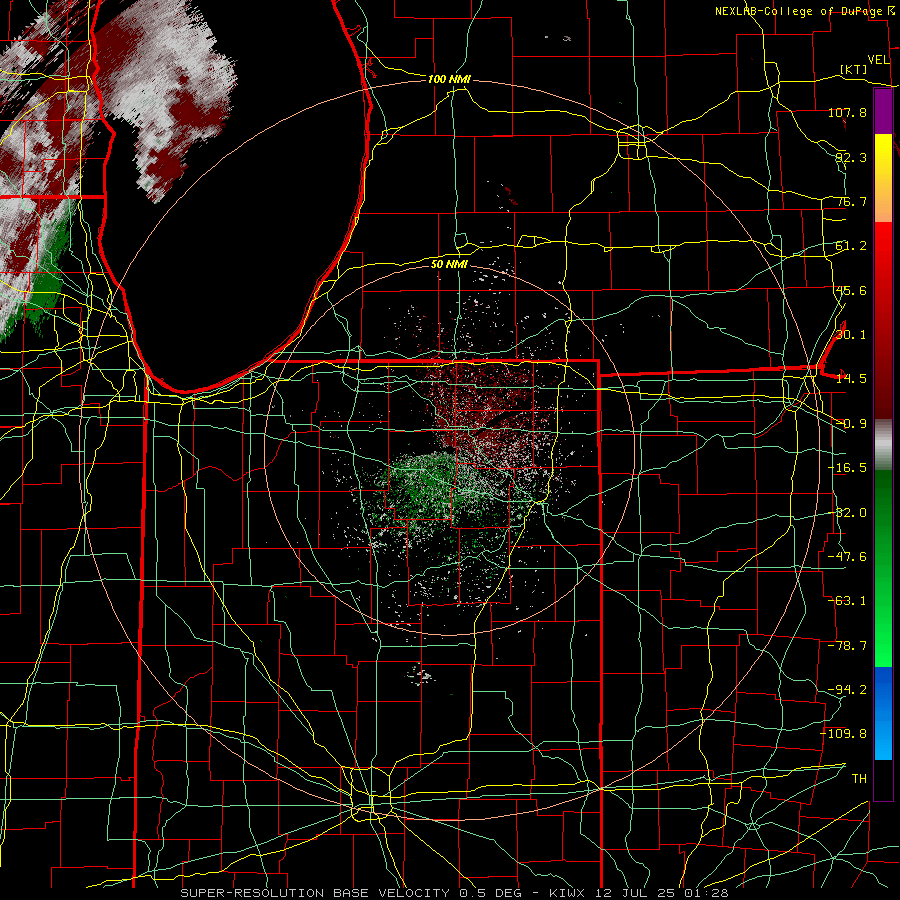
Task: Select the 107.8 velocity scale value
Action: tap(847, 112)
